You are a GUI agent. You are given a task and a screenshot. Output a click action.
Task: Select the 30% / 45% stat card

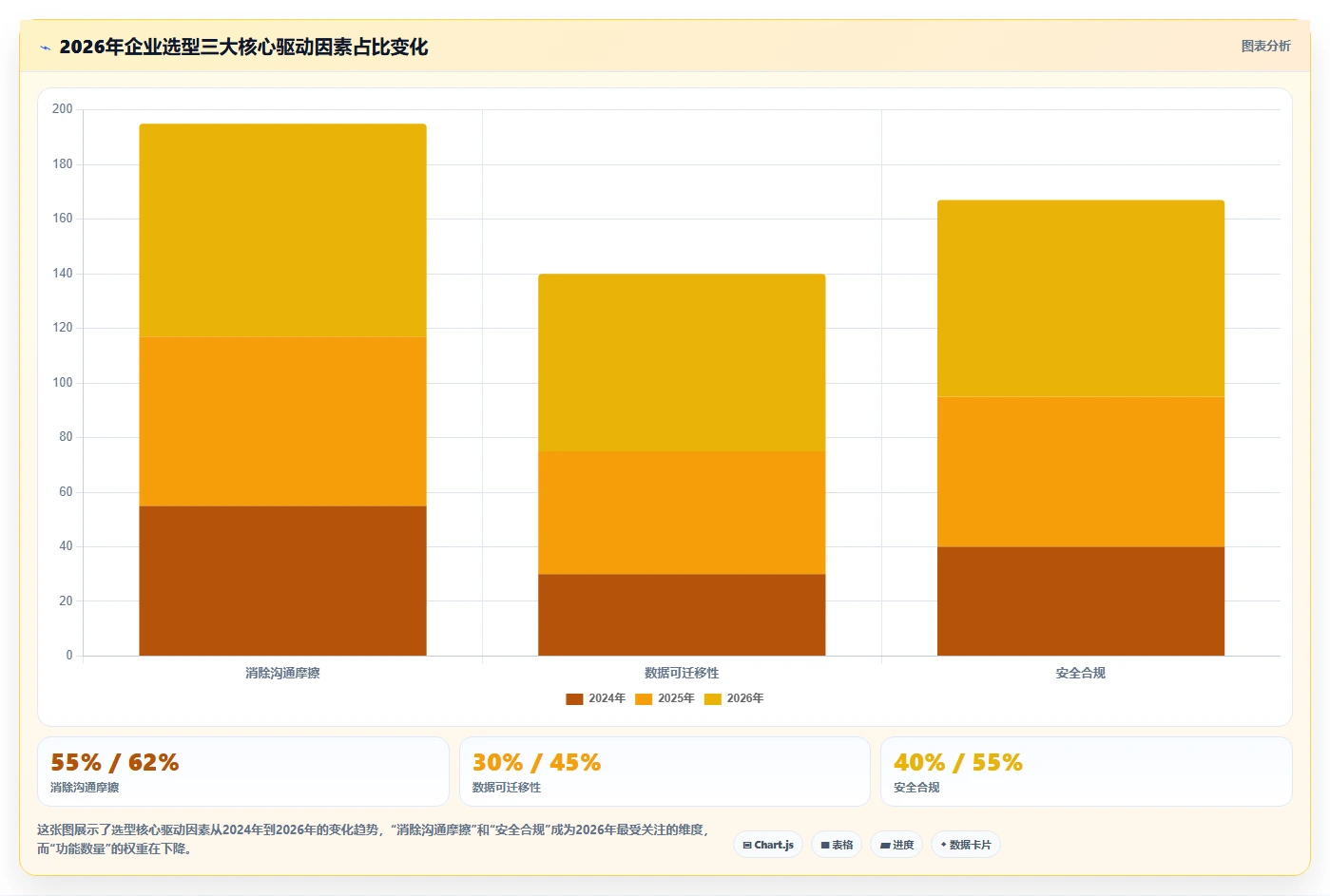coord(665,772)
